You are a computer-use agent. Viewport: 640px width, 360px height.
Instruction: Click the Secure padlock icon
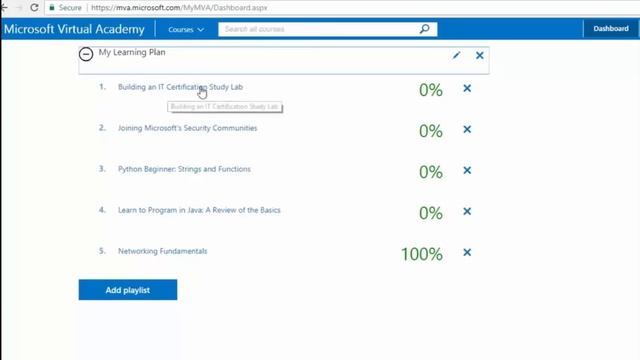coord(52,7)
